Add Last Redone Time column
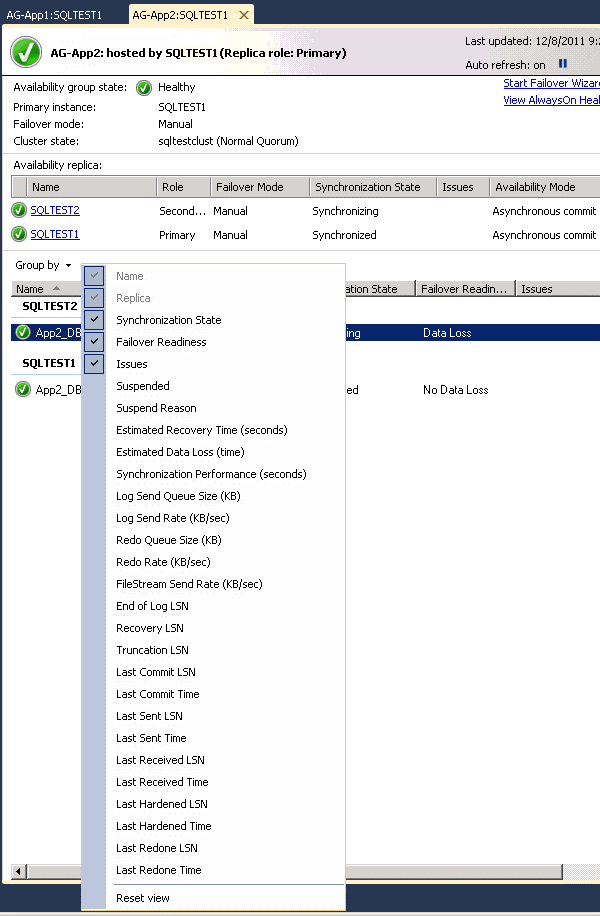The width and height of the screenshot is (600, 916). [158, 870]
